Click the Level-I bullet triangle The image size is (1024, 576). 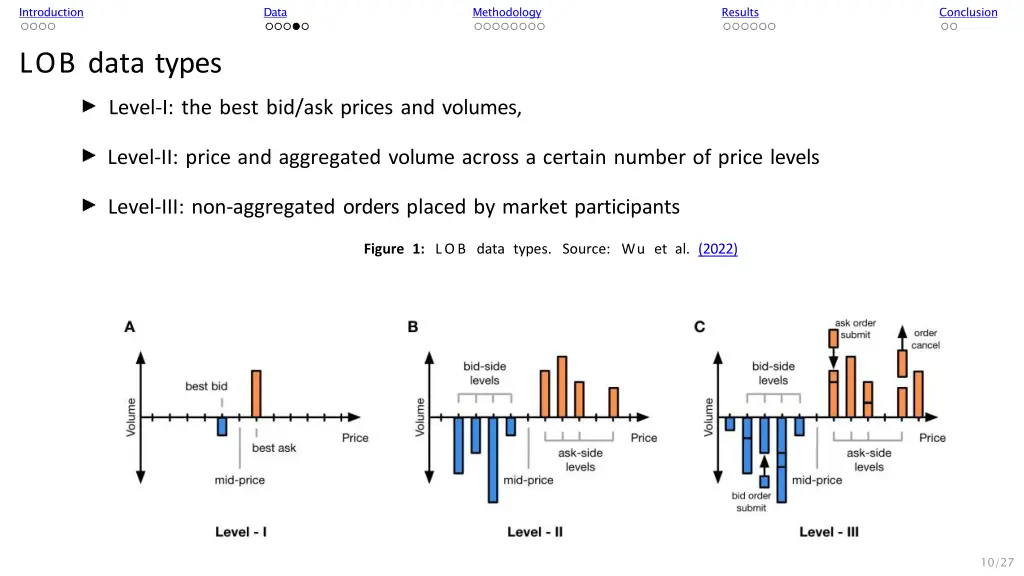pyautogui.click(x=89, y=106)
